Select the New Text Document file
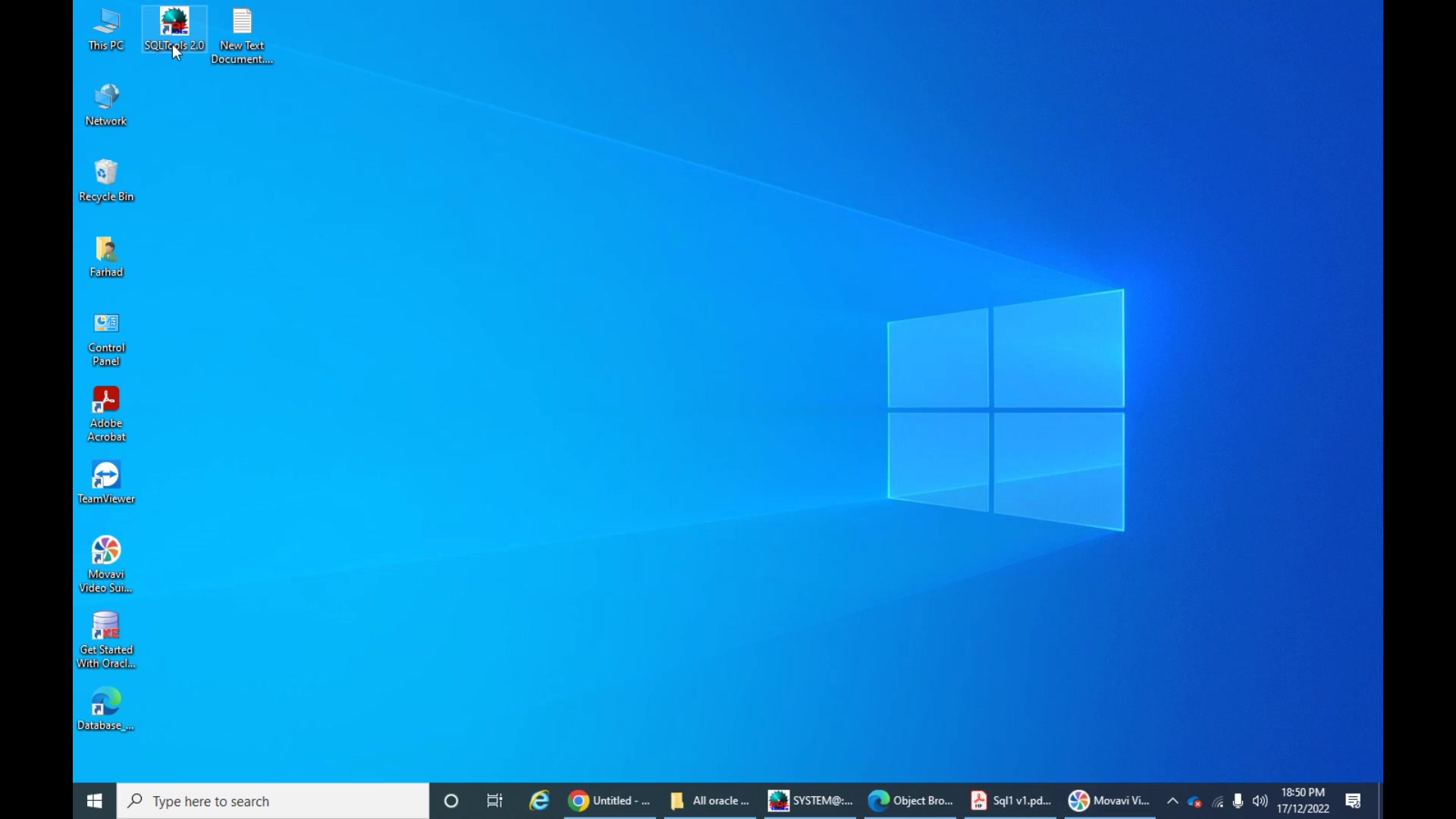 pos(242,36)
